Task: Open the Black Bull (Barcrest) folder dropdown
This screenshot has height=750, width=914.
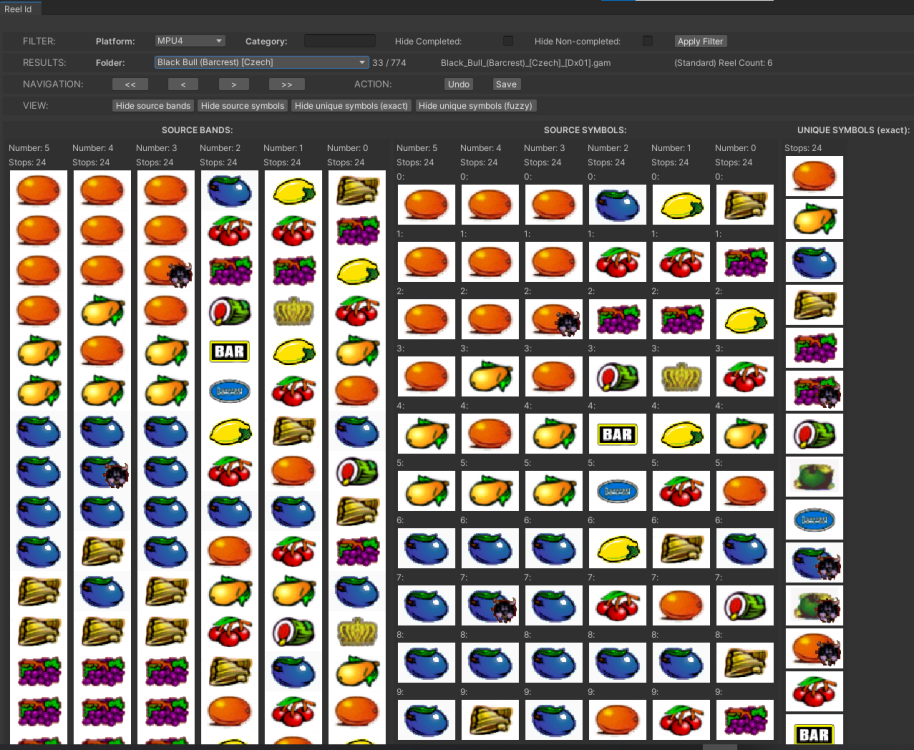Action: click(258, 61)
